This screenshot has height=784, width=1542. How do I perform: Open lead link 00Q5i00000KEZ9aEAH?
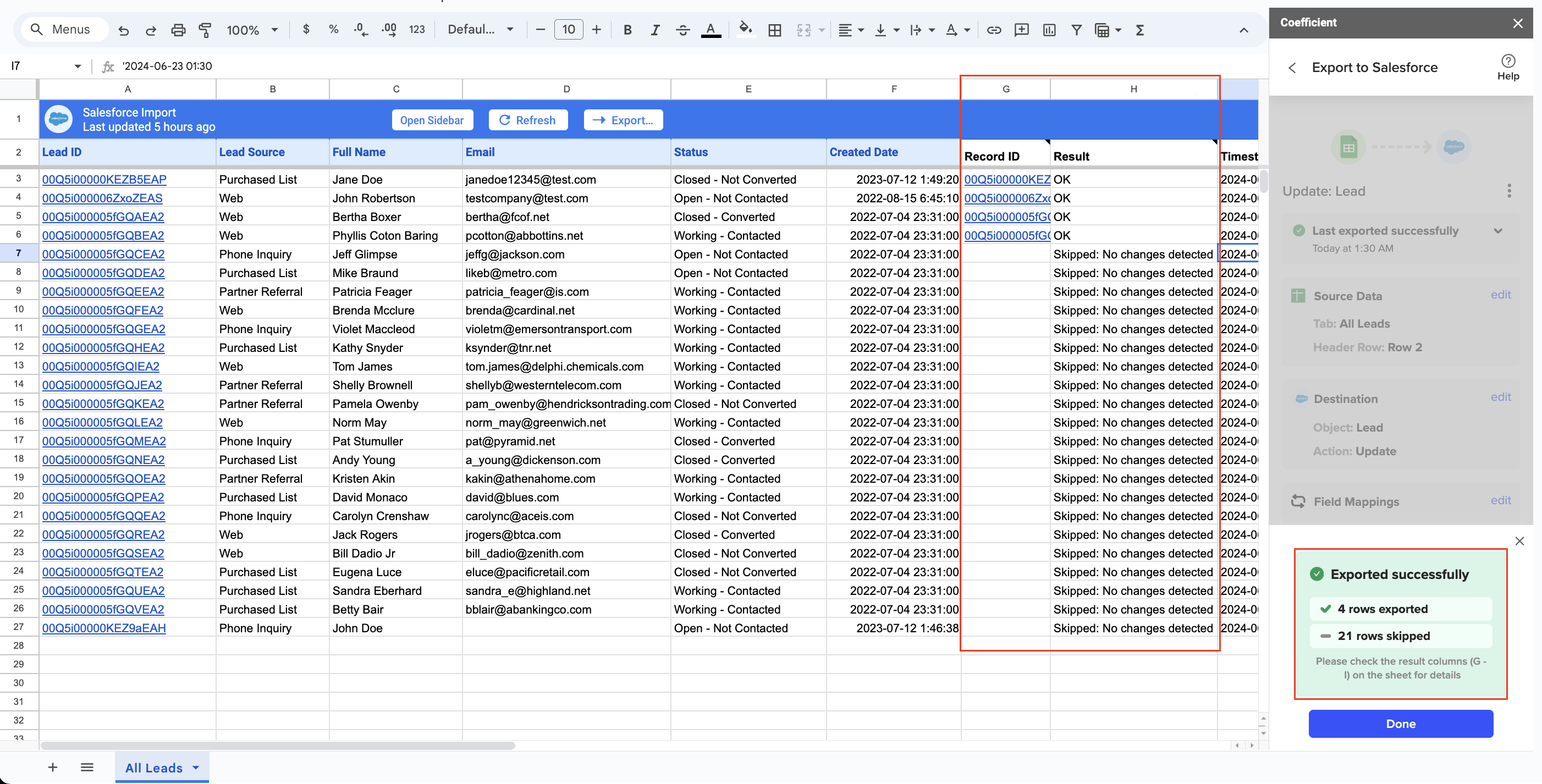coord(103,628)
